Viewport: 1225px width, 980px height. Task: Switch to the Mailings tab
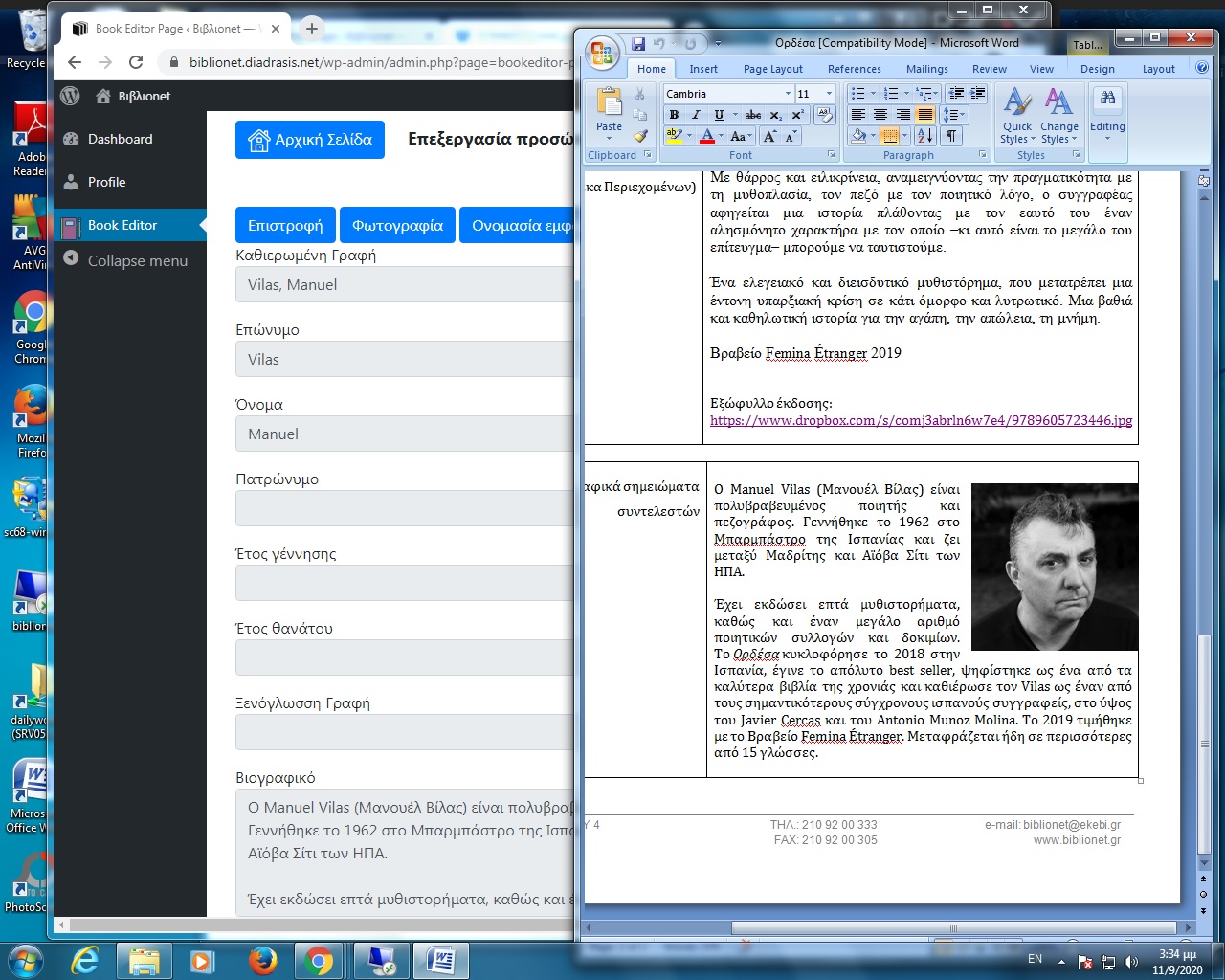pyautogui.click(x=927, y=69)
